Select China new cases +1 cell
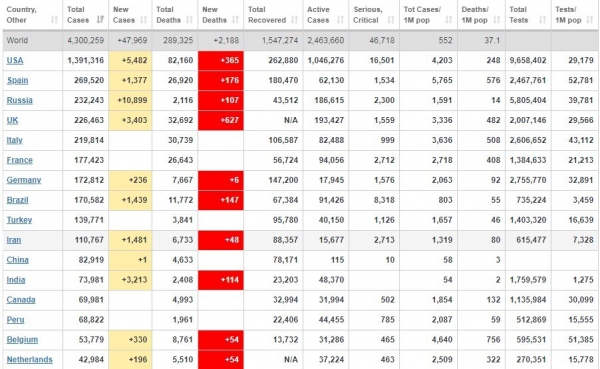The height and width of the screenshot is (369, 600). coord(130,260)
